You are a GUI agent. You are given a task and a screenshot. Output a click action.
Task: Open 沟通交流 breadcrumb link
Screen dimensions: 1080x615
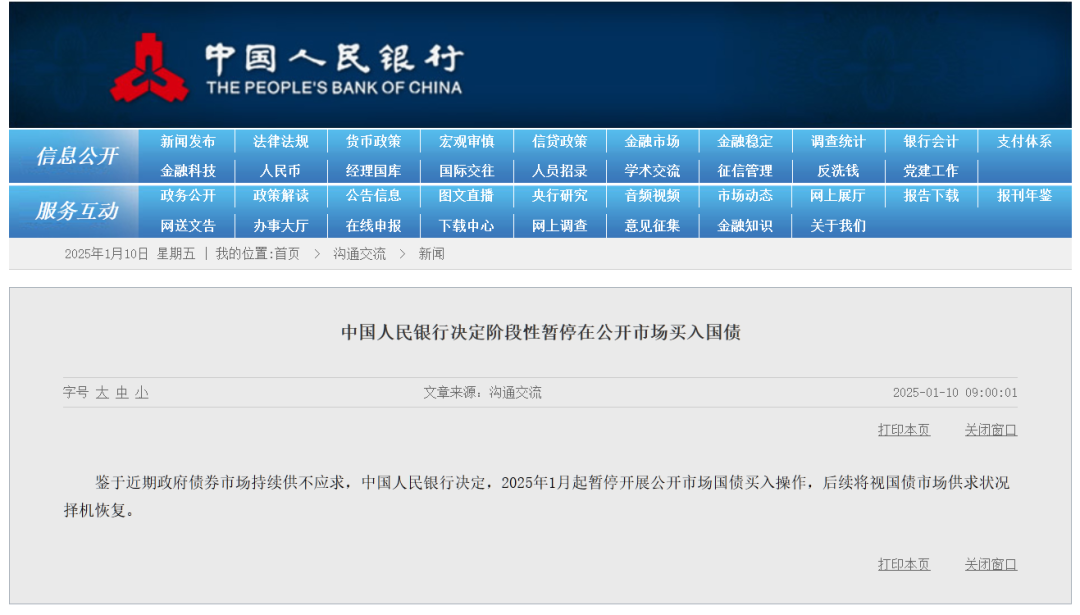[360, 254]
